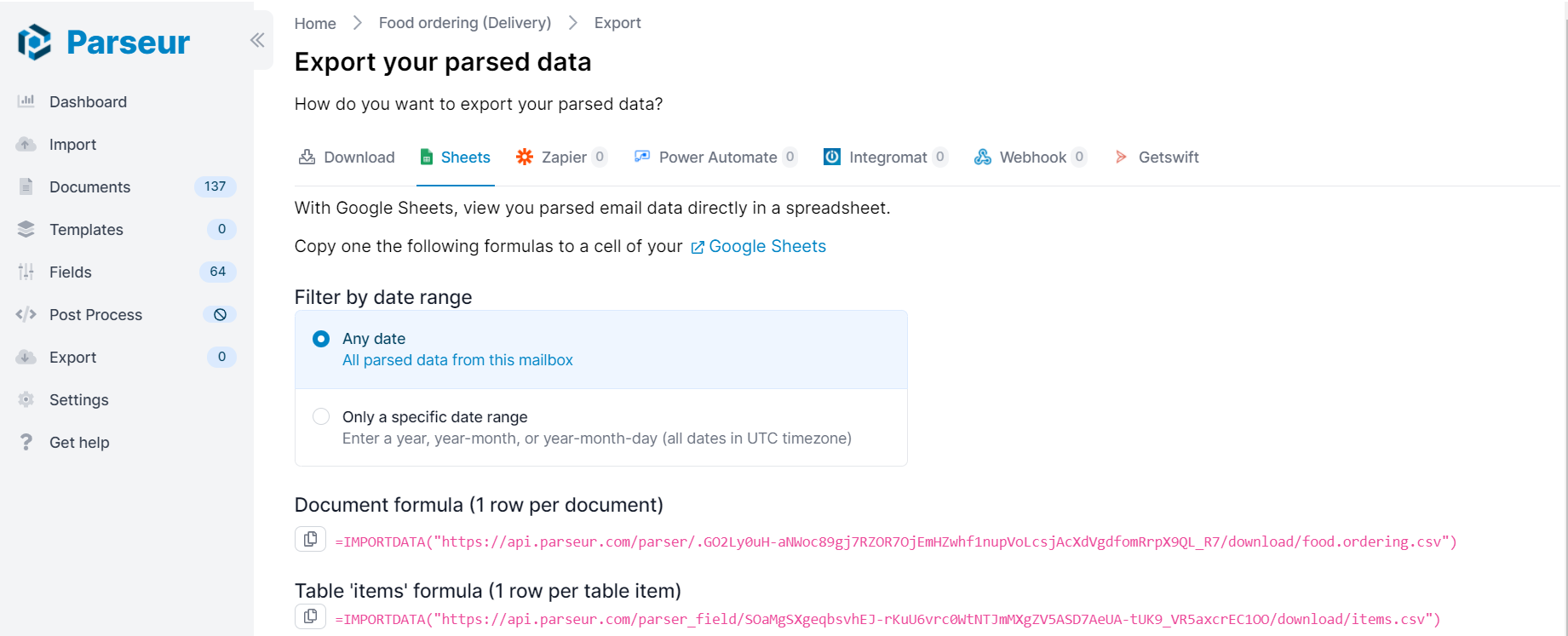This screenshot has width=1568, height=636.
Task: Navigate to Home via breadcrumb
Action: 315,23
